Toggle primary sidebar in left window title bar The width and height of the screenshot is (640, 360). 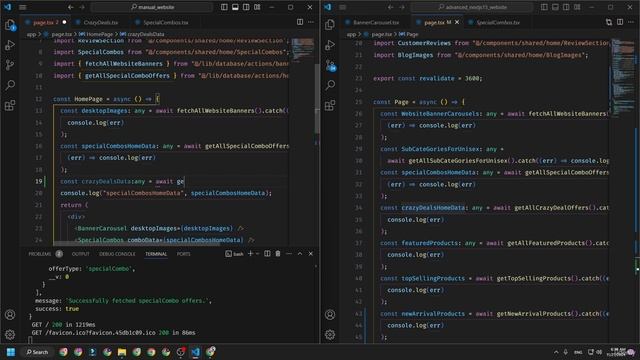click(x=224, y=7)
